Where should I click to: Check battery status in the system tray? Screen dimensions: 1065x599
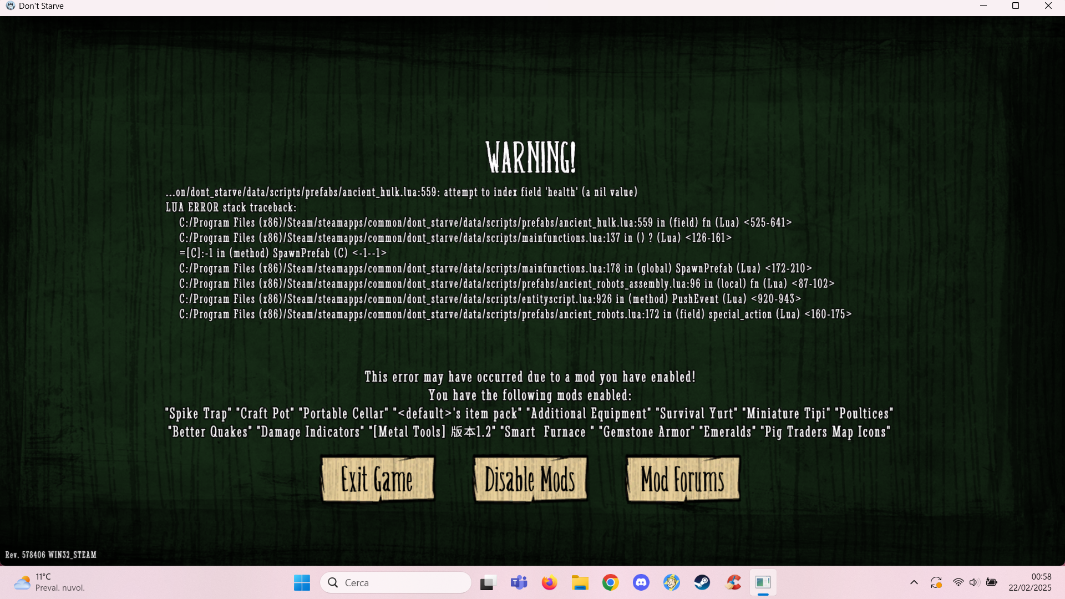pyautogui.click(x=991, y=582)
